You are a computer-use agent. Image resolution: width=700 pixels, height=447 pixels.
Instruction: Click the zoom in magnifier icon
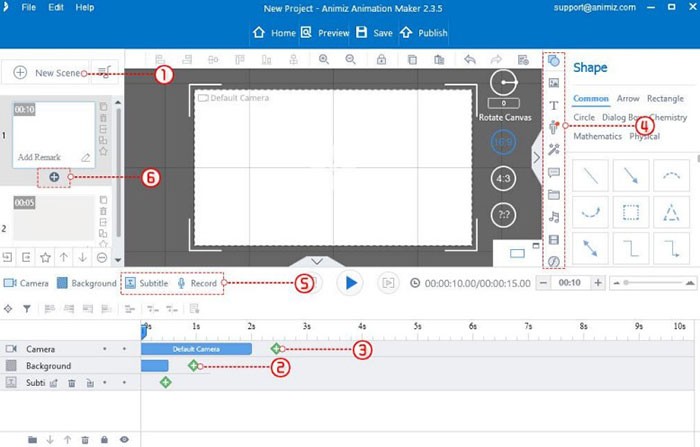323,60
